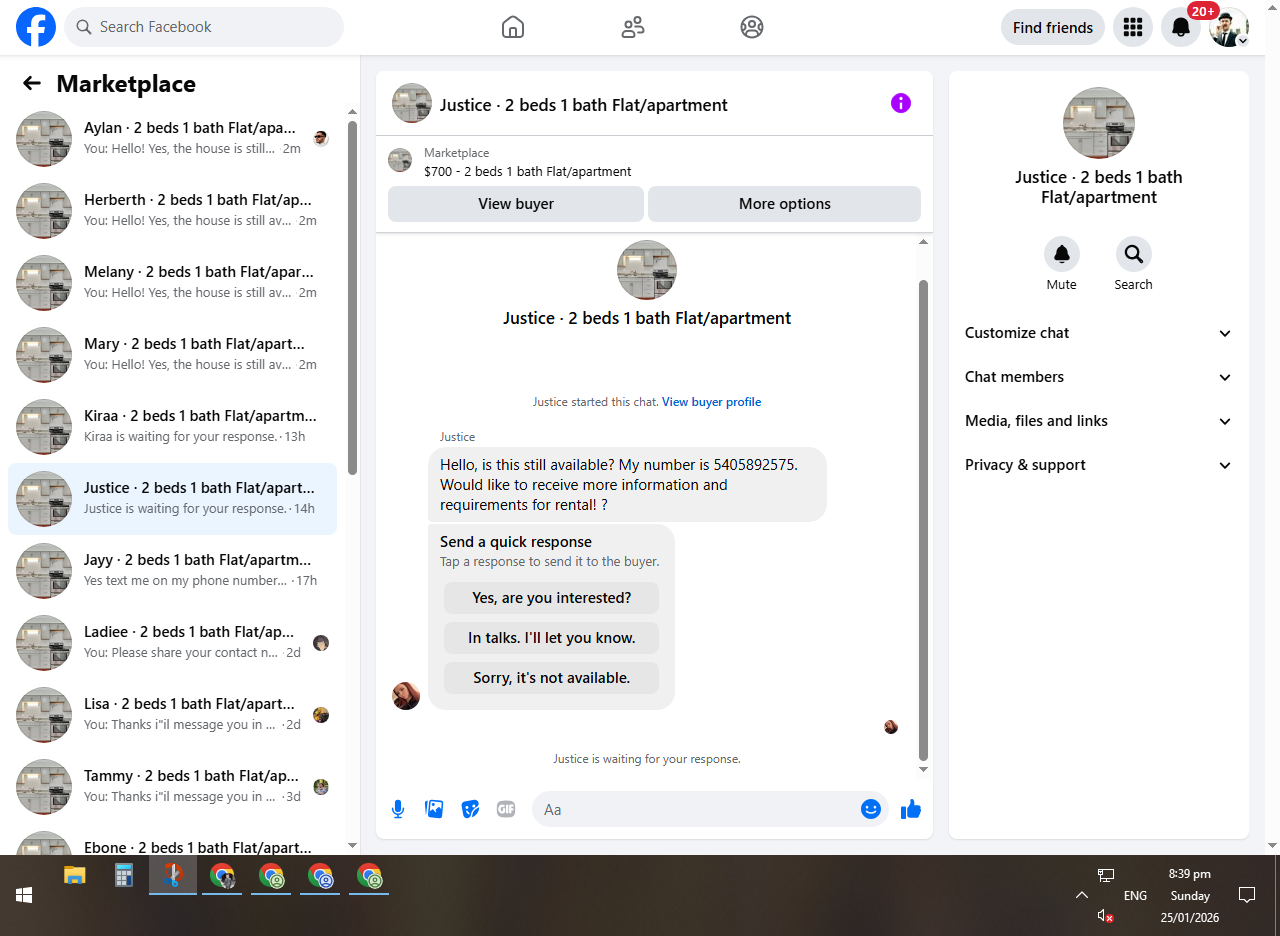Go back using the Marketplace back arrow
Viewport: 1280px width, 936px height.
tap(32, 84)
